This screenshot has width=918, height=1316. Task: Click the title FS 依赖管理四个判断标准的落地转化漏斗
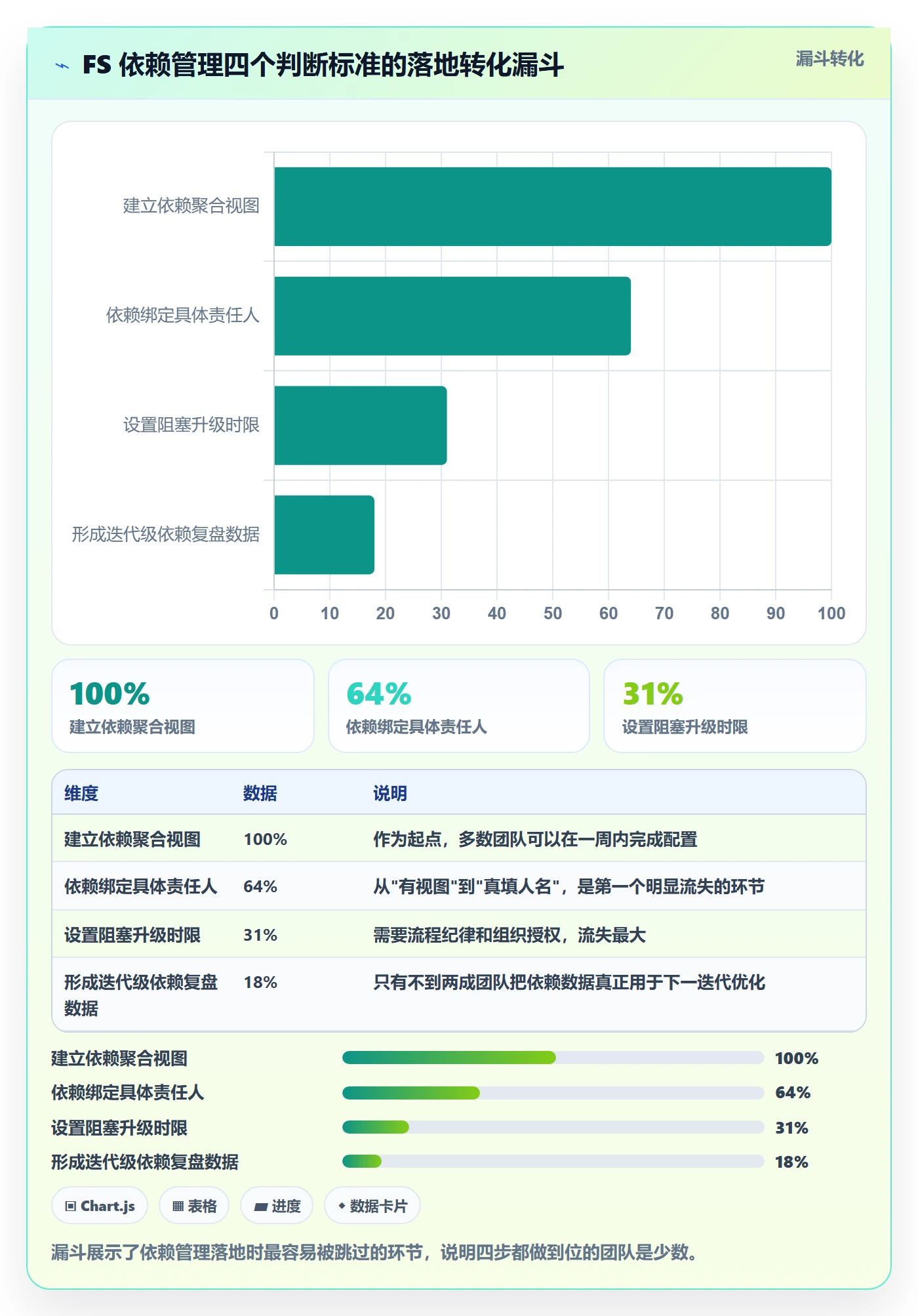pyautogui.click(x=323, y=65)
